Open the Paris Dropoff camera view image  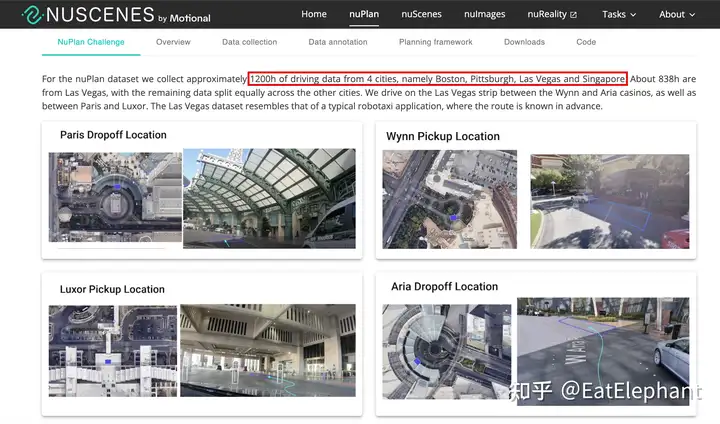pos(269,198)
